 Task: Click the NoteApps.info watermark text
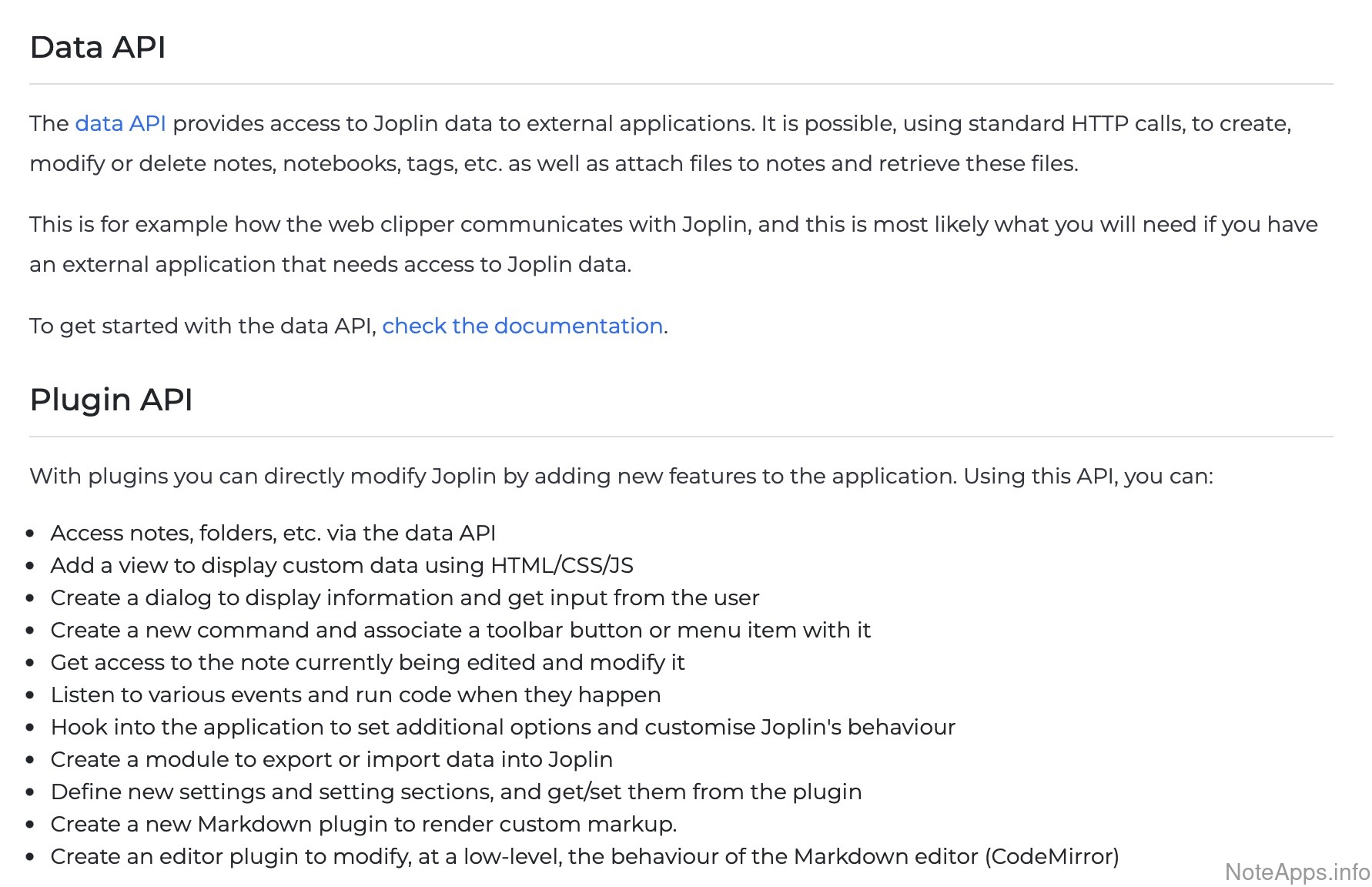click(x=1297, y=872)
